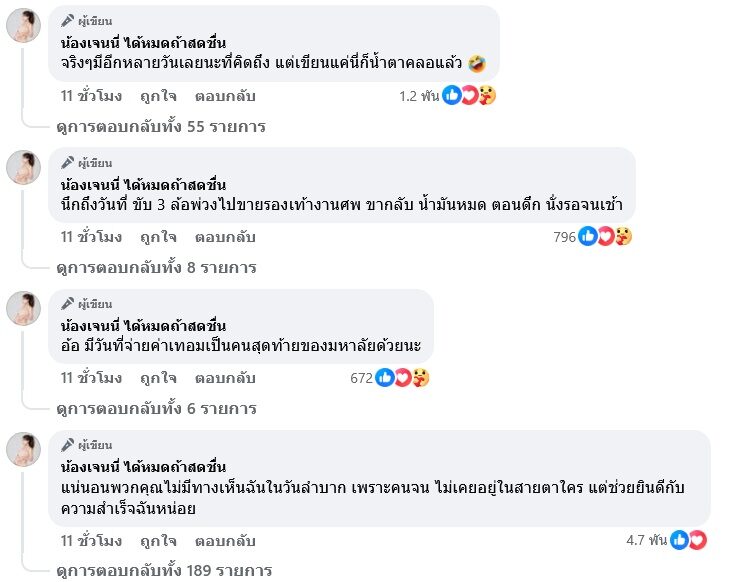Open the author name on the 672-reaction comment
The image size is (735, 582).
(x=144, y=325)
